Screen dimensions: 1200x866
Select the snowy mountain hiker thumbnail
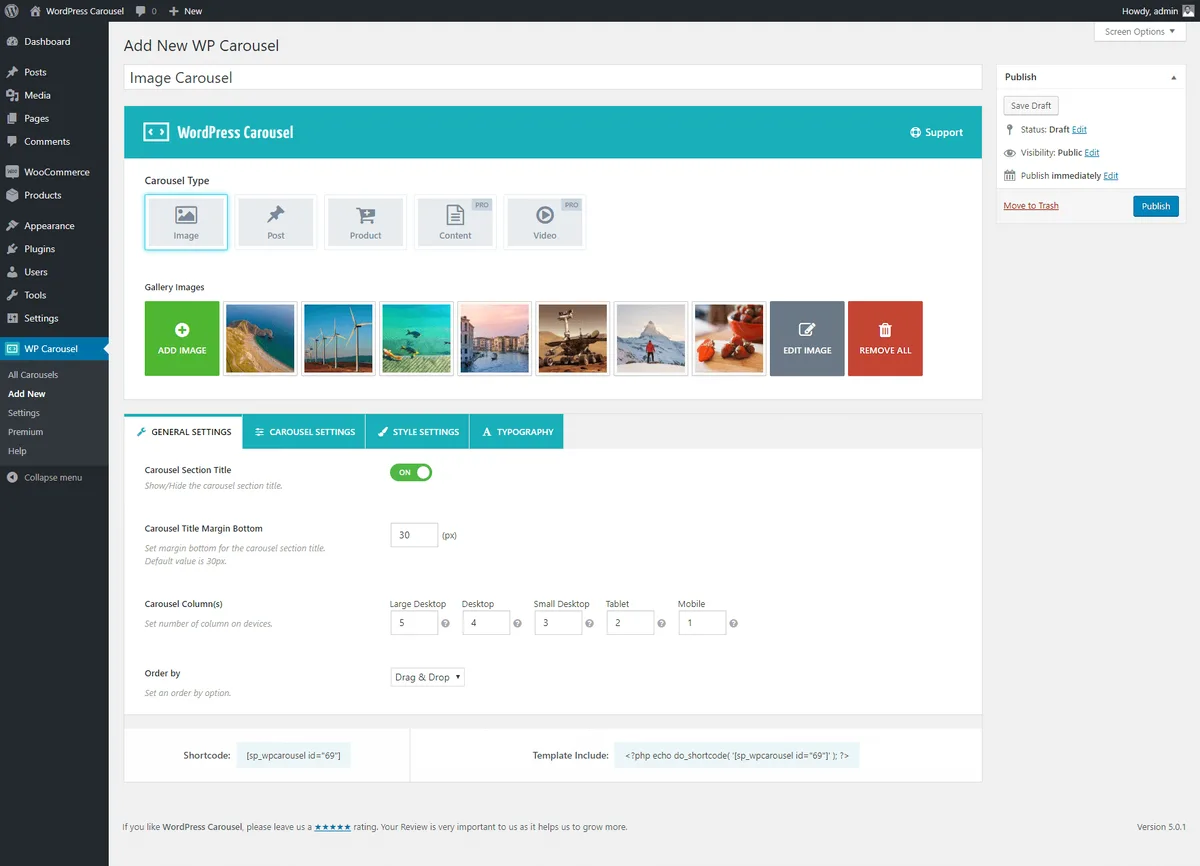pyautogui.click(x=651, y=339)
